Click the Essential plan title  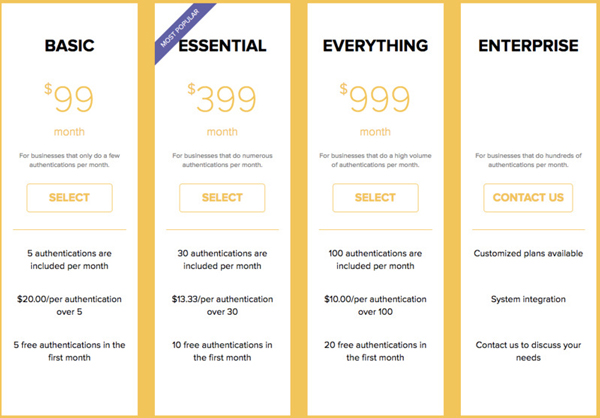tap(222, 46)
